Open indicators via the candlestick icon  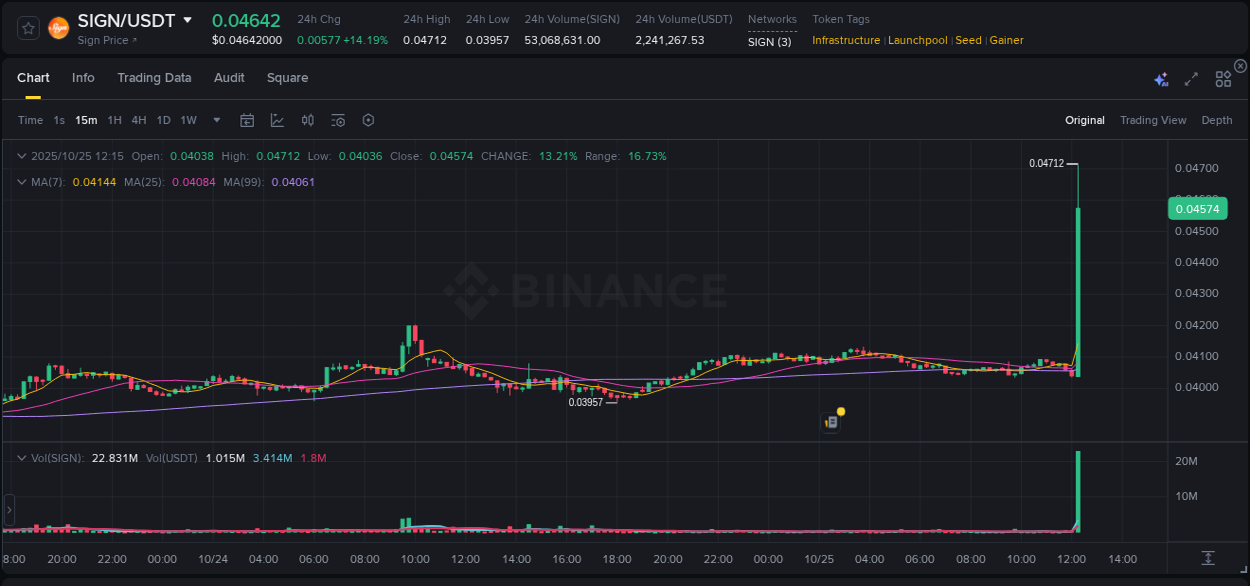coord(307,120)
